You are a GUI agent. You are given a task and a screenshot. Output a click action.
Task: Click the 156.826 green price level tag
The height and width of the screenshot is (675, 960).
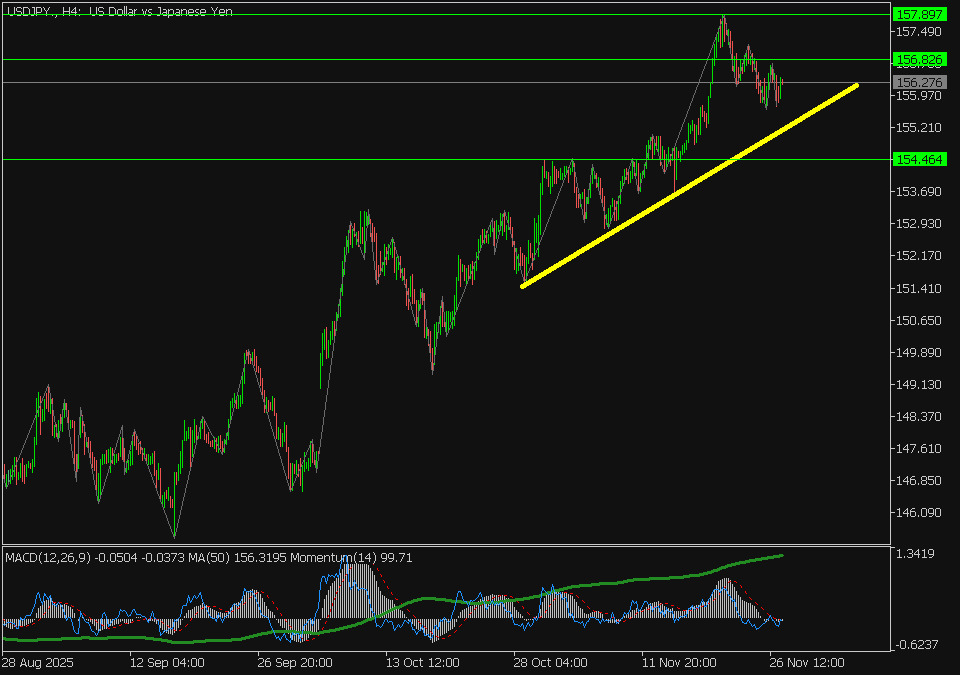click(x=916, y=60)
